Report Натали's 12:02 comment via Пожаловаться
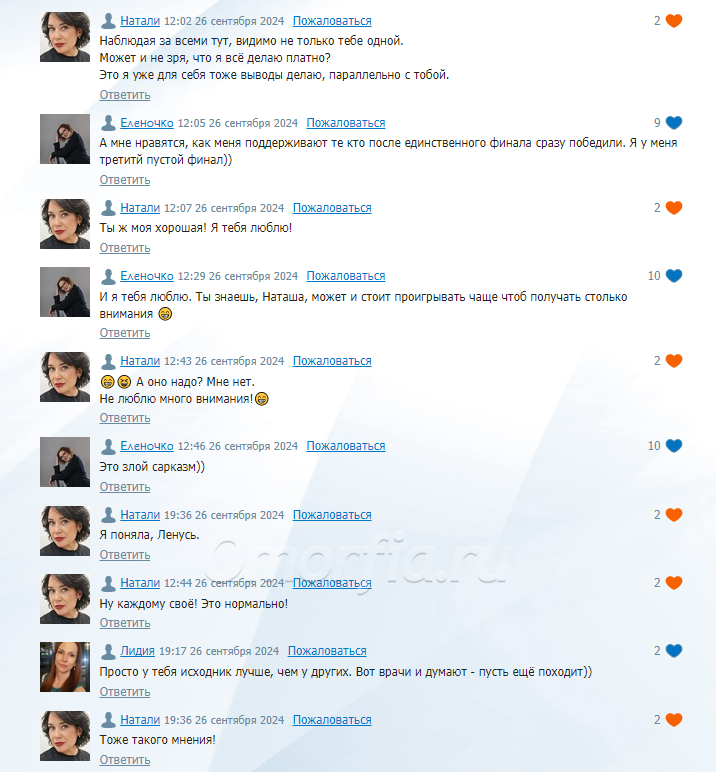 click(x=332, y=21)
